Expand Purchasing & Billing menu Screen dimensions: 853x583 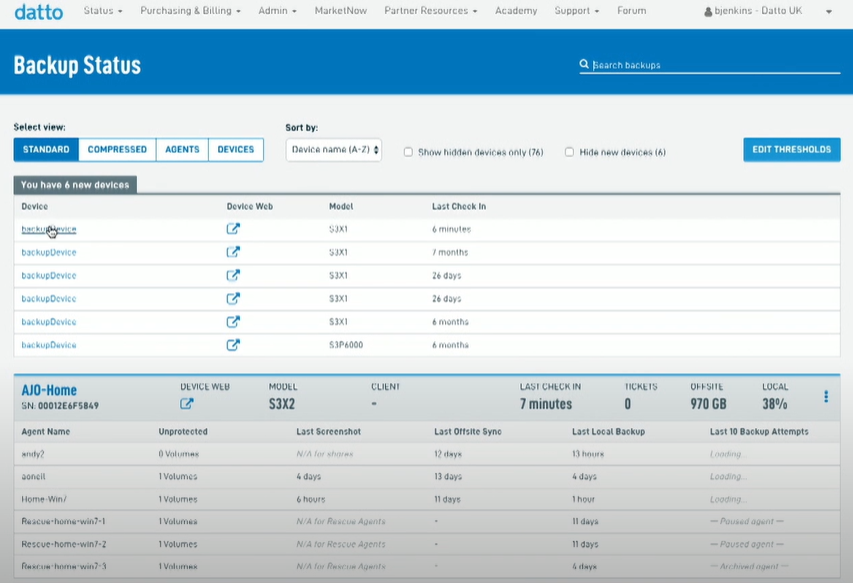(190, 10)
